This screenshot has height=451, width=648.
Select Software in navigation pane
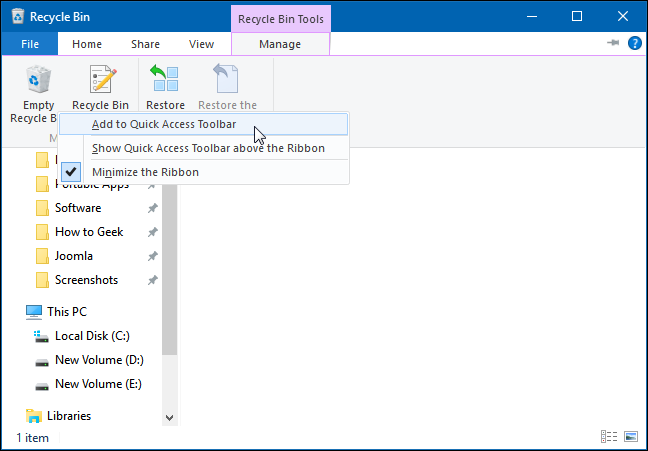[78, 208]
